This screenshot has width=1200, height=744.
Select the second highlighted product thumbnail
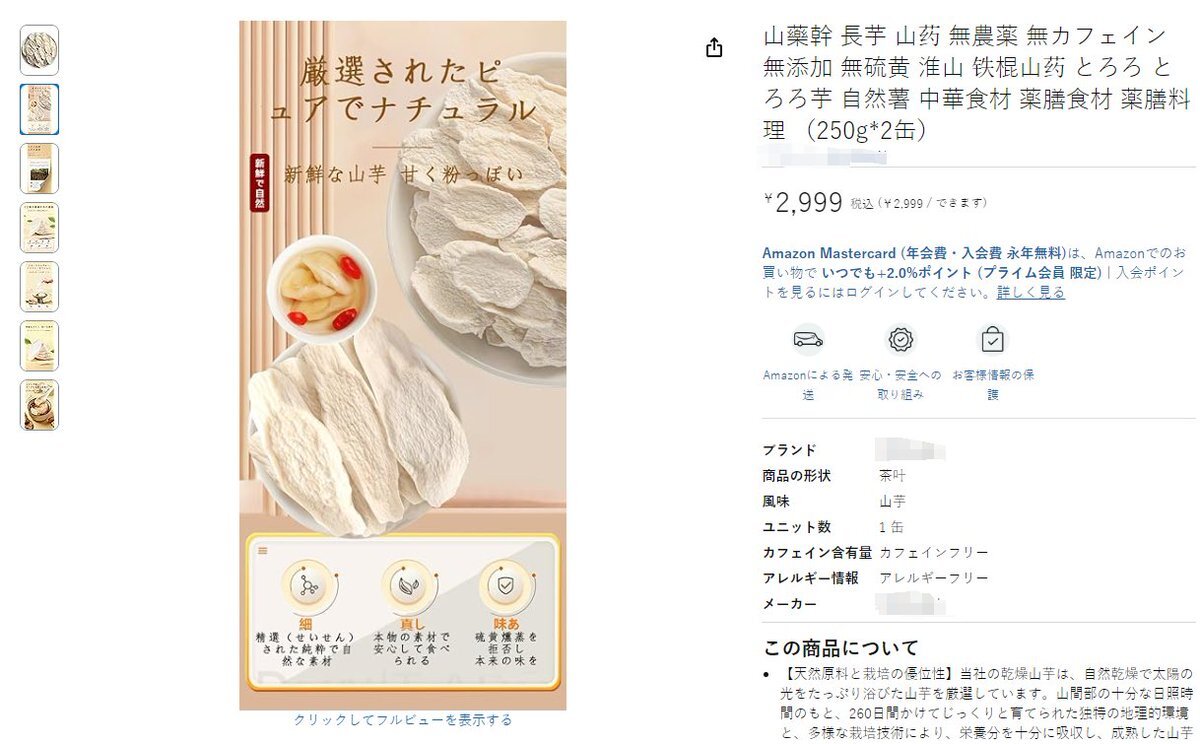pos(40,109)
